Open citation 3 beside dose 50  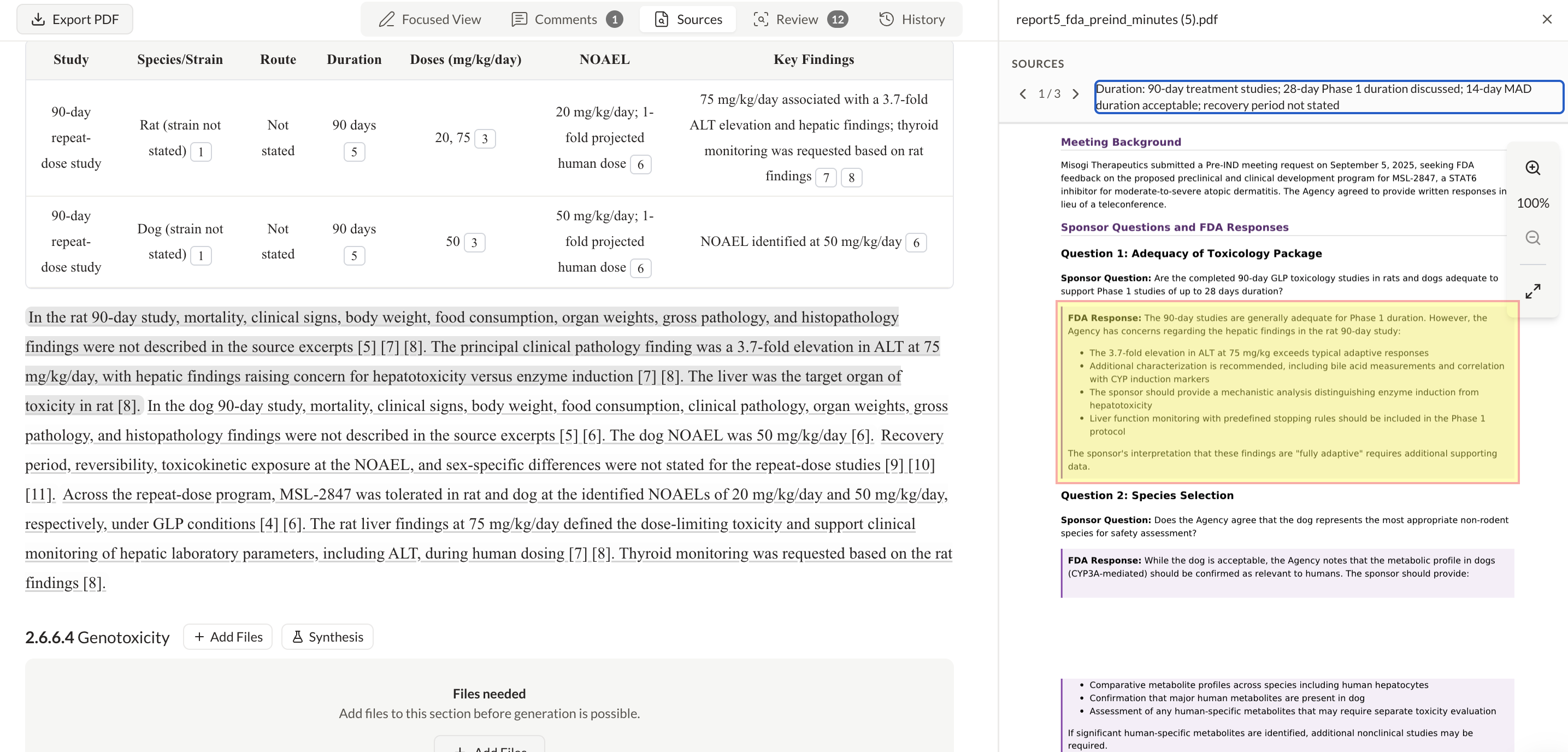coord(475,242)
